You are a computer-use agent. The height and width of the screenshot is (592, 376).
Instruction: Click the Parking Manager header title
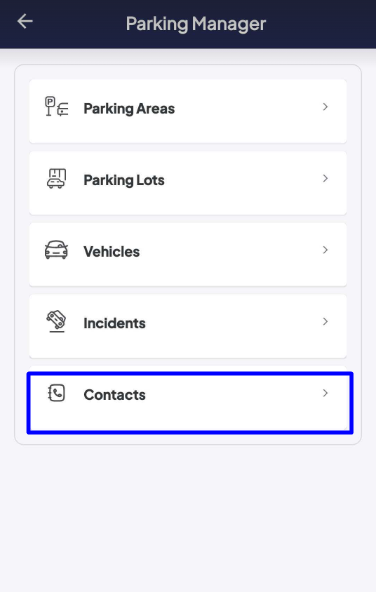pos(196,24)
